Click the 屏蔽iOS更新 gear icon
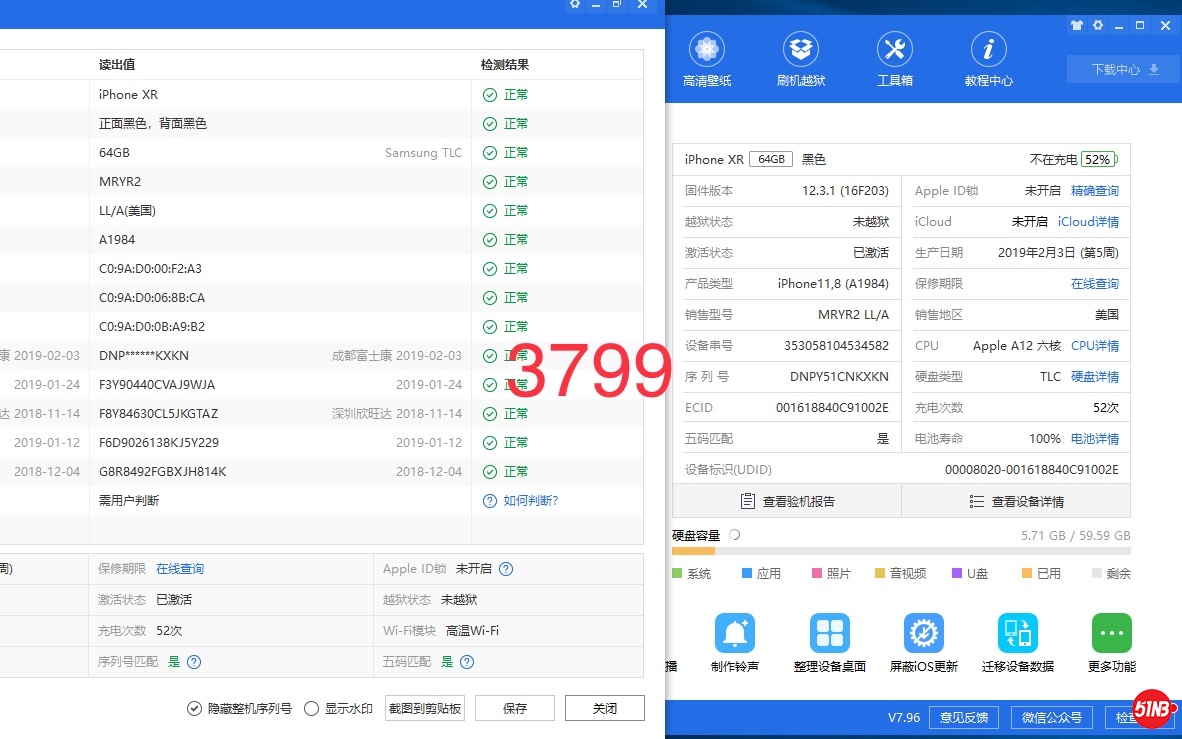 point(923,634)
